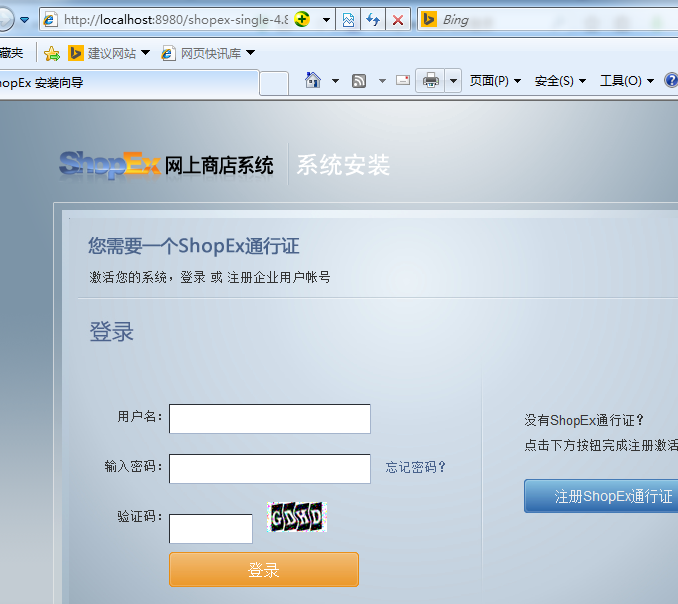Click the orange 登录 button
This screenshot has height=604, width=678.
click(264, 569)
